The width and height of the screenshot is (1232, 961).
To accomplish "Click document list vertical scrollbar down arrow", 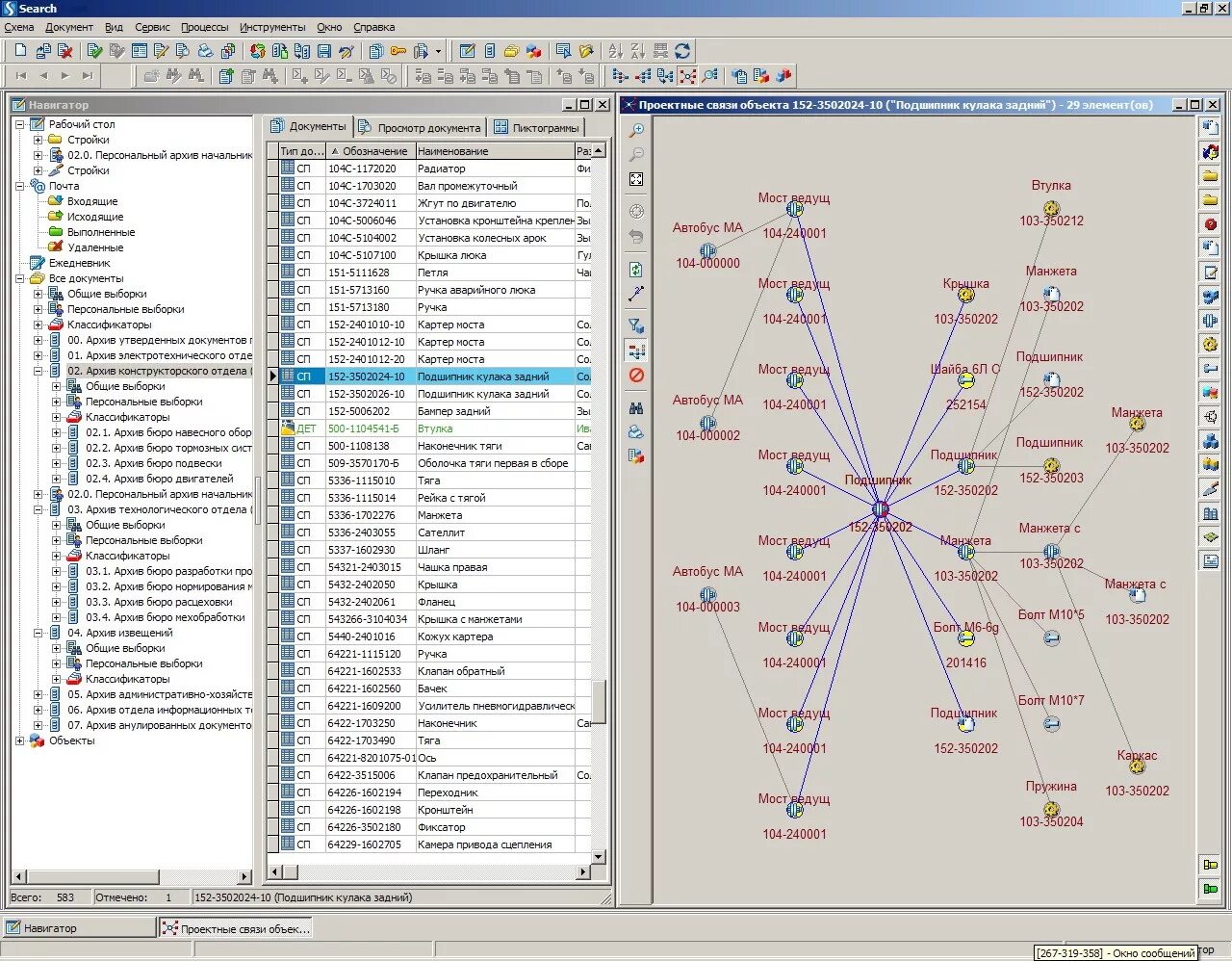I will coord(598,856).
